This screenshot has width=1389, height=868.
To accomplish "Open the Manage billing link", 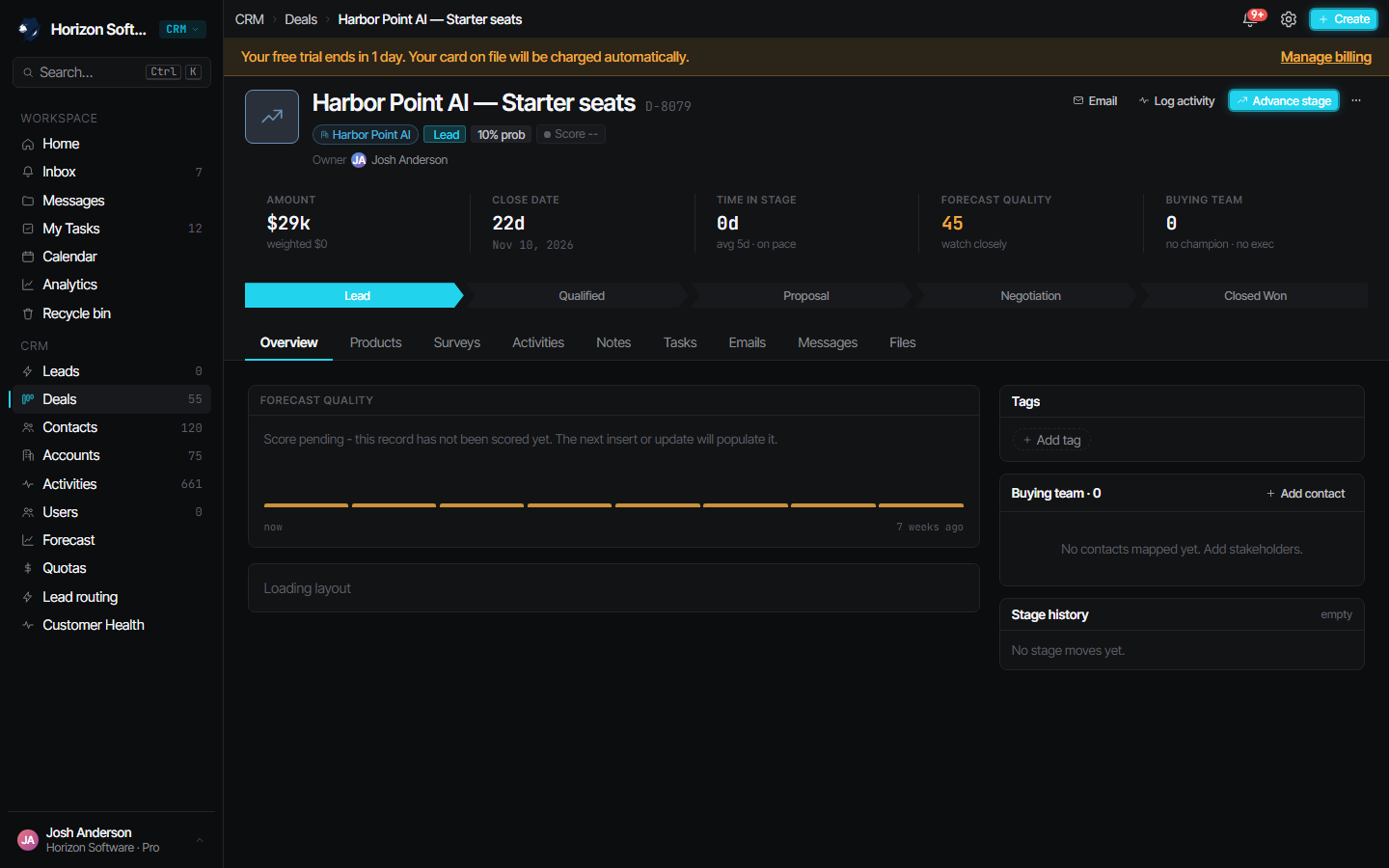I will point(1325,57).
